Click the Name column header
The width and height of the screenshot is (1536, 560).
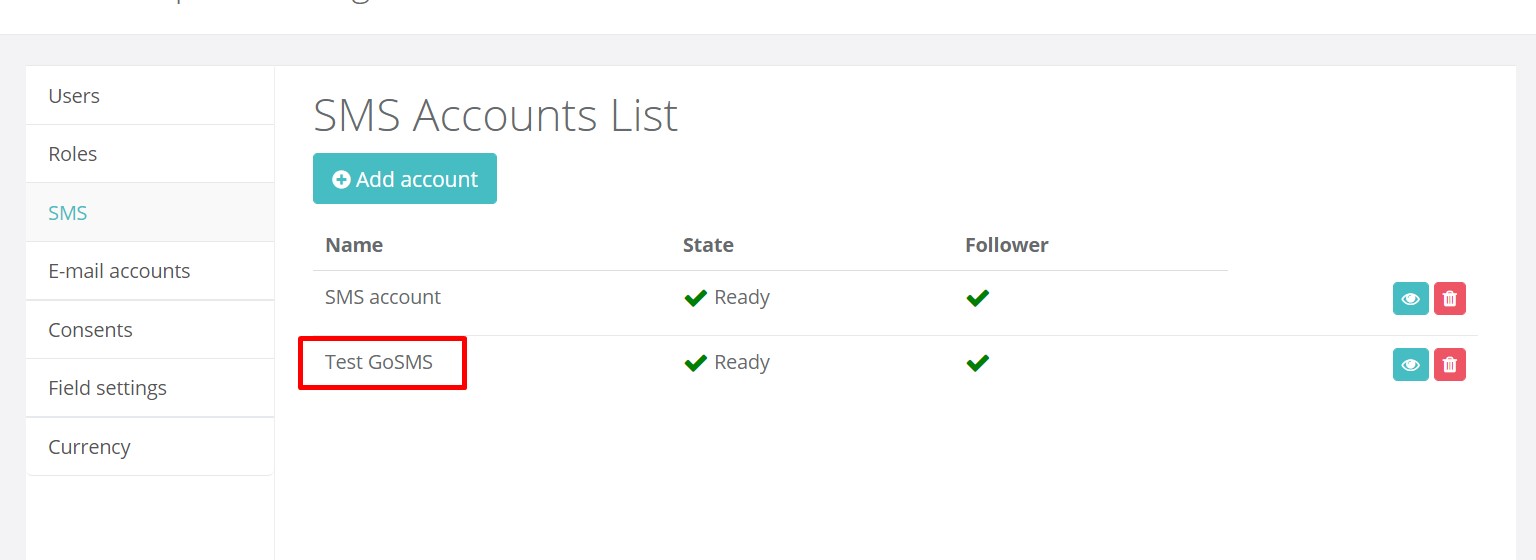[354, 245]
